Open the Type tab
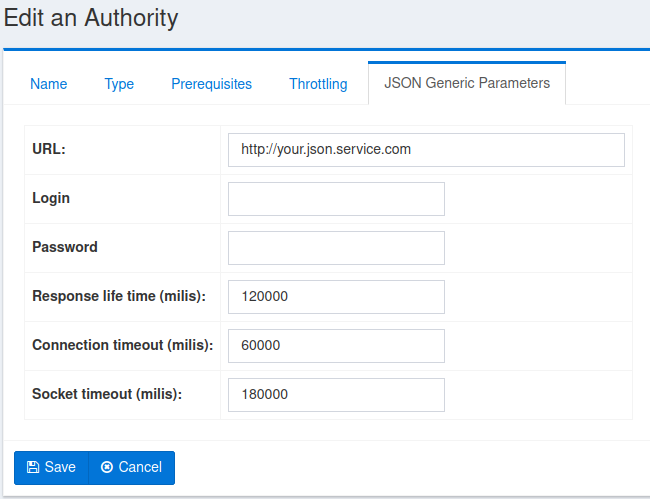This screenshot has height=499, width=650. pyautogui.click(x=119, y=84)
